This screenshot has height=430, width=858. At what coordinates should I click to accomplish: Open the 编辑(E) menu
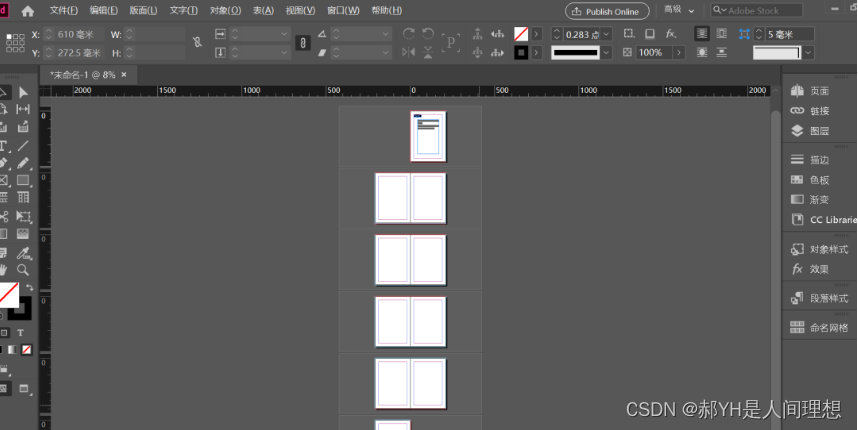(x=103, y=10)
